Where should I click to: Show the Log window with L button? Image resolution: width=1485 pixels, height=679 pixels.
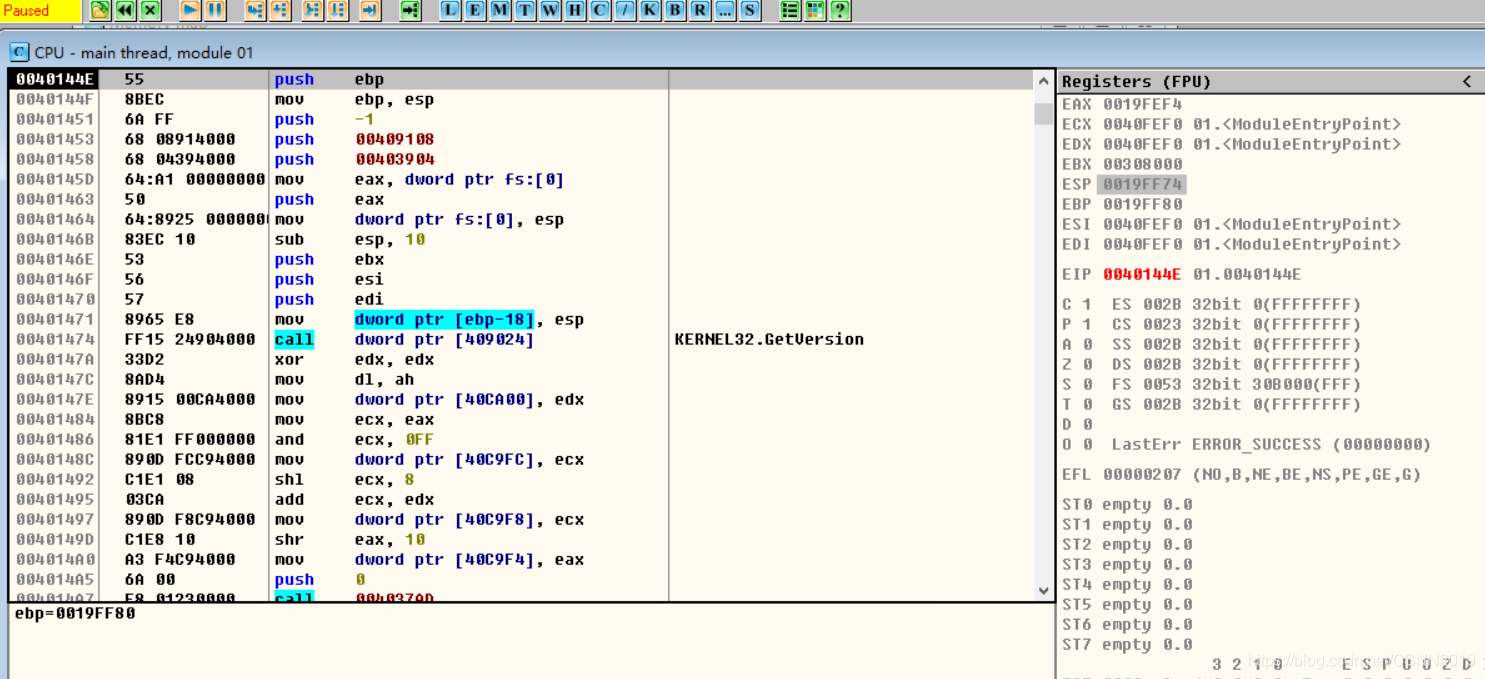coord(450,10)
